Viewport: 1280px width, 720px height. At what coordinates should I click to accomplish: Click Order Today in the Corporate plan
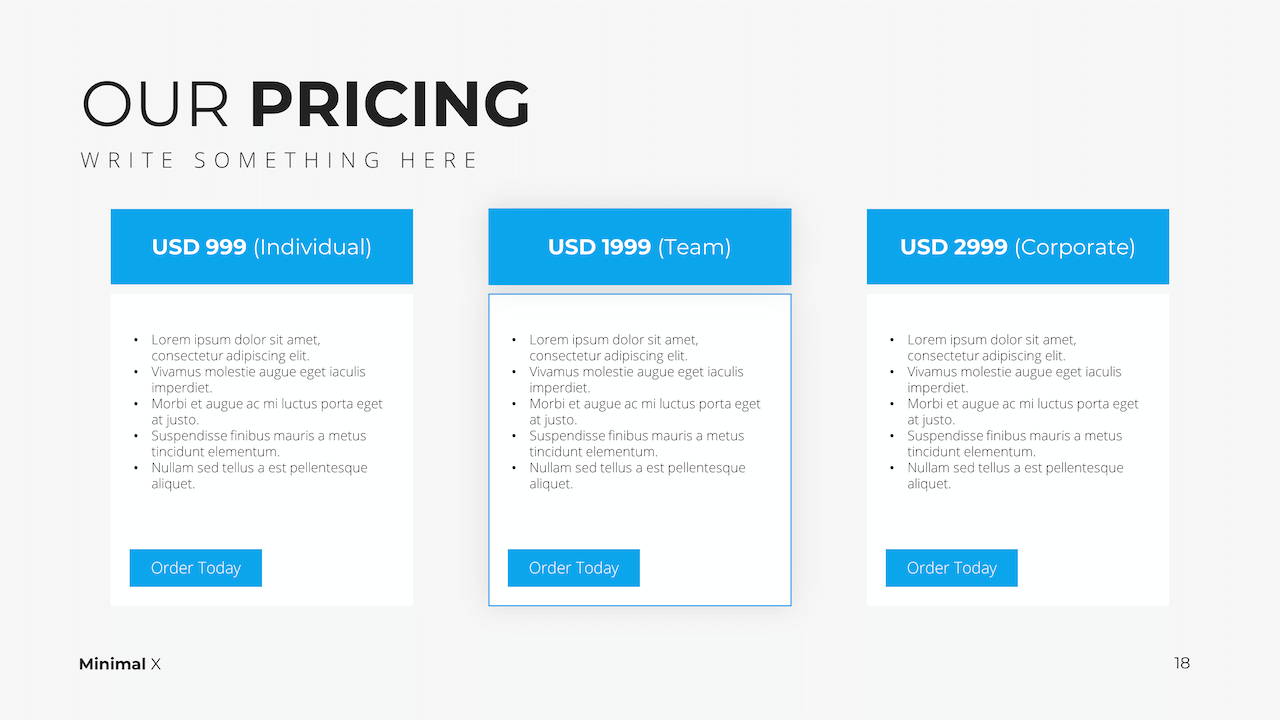coord(952,568)
